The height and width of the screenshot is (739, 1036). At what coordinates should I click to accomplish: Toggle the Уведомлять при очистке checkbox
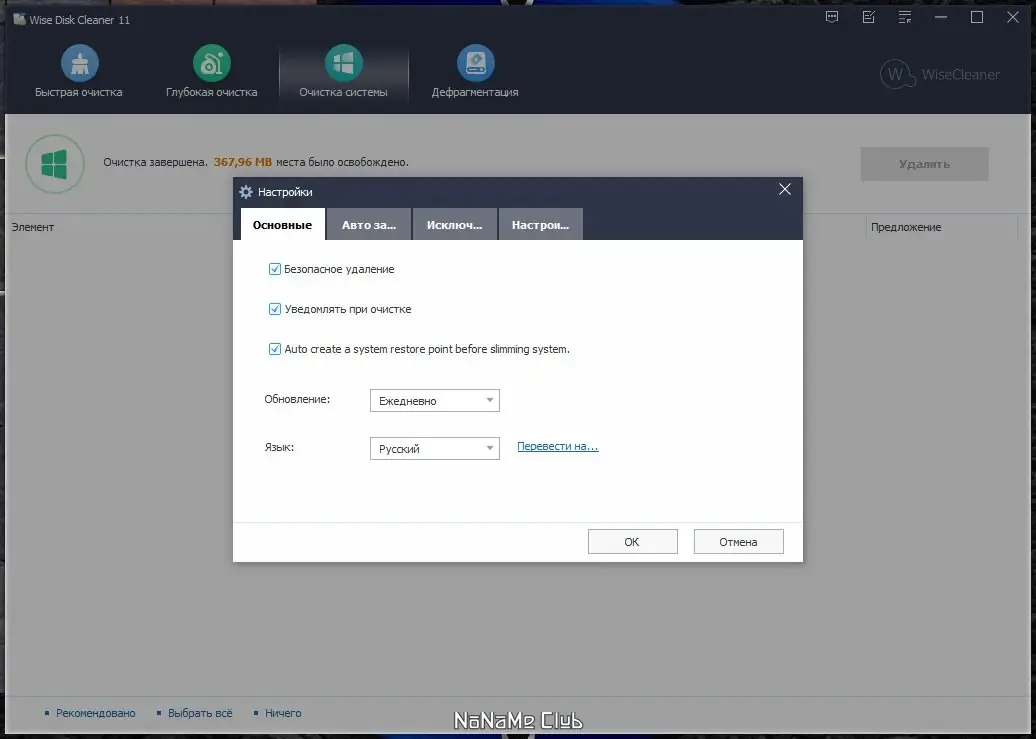click(x=275, y=309)
